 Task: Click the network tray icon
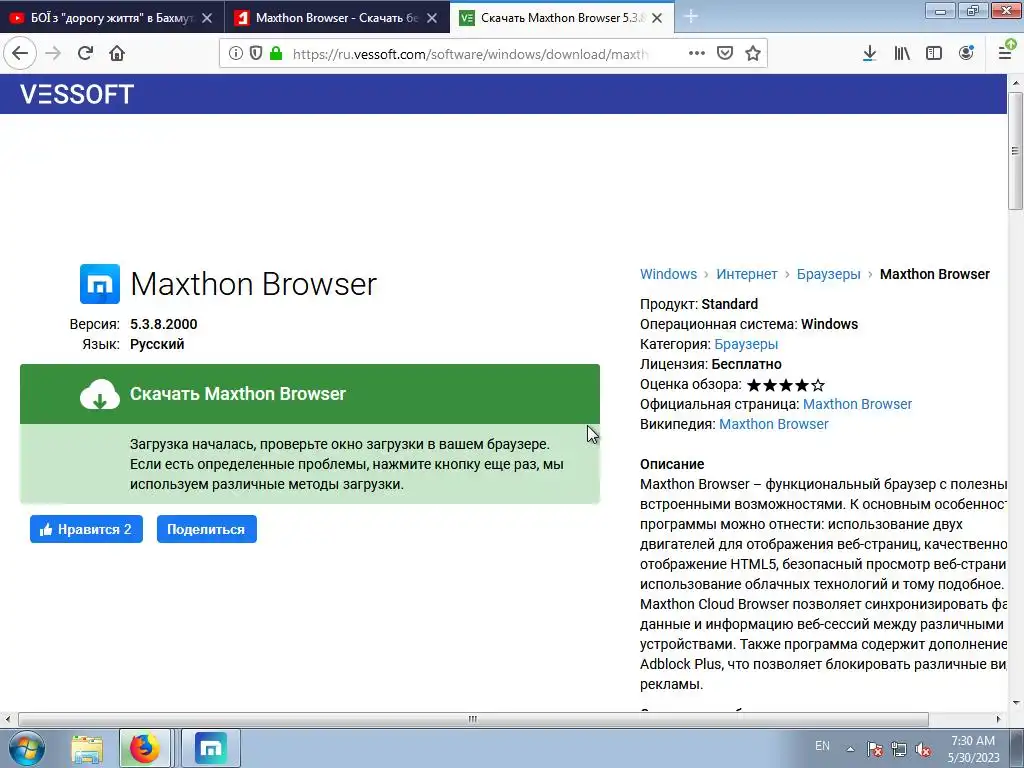coord(899,749)
